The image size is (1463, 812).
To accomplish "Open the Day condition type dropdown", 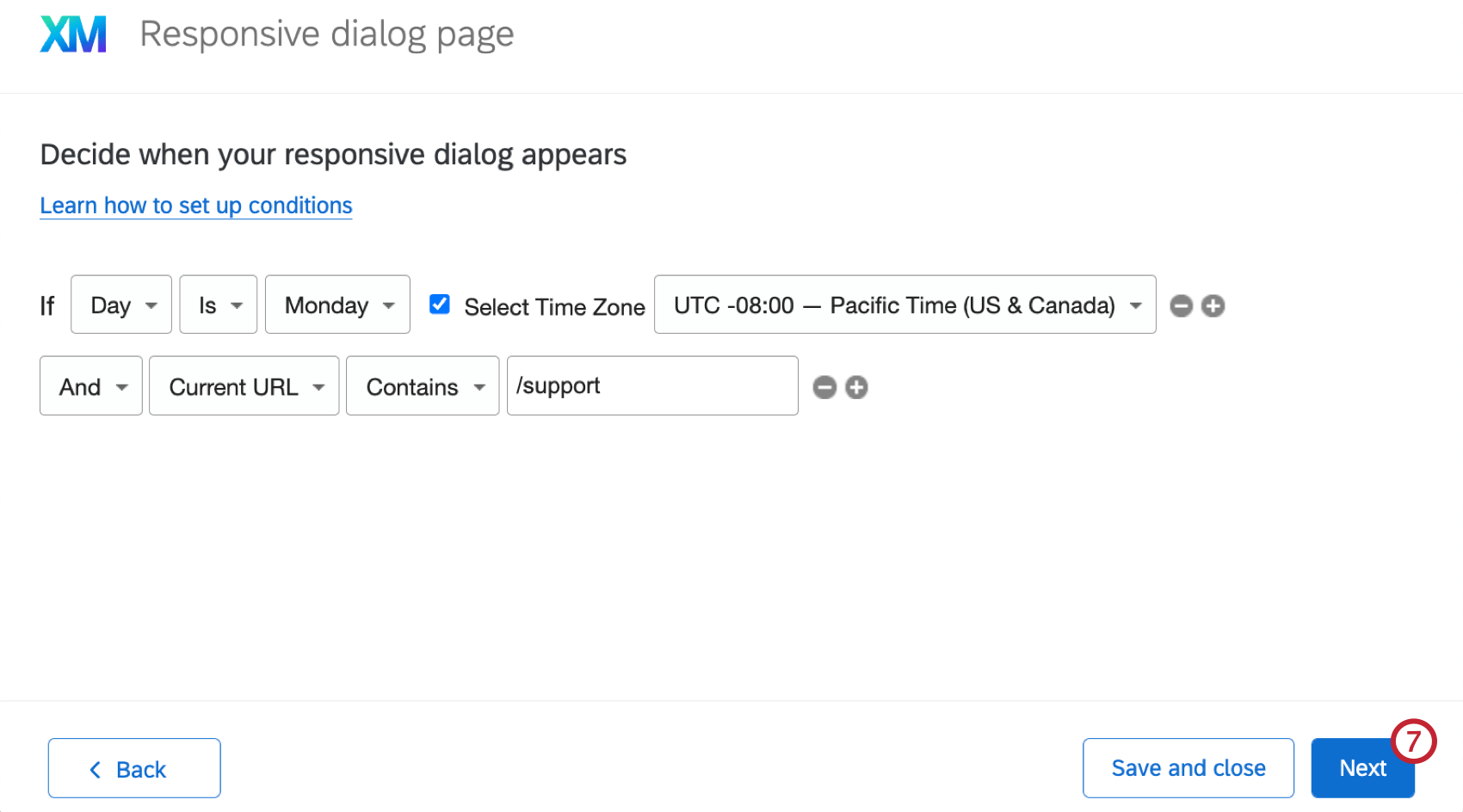I will coord(121,304).
